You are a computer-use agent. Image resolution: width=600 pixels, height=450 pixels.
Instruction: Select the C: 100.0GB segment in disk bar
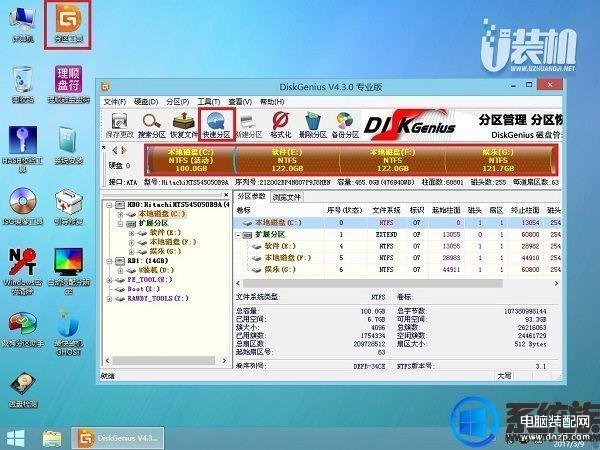tap(190, 160)
